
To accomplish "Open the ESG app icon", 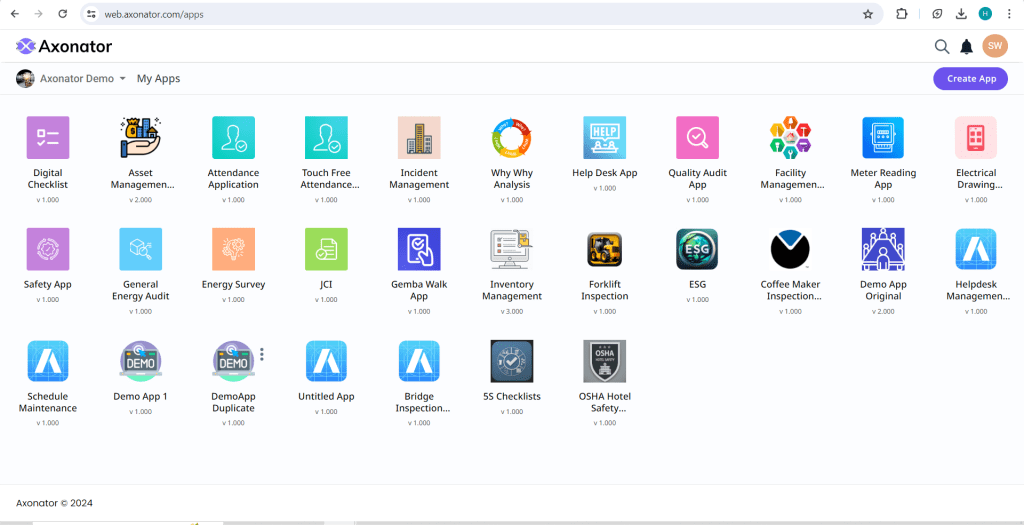I will [x=697, y=250].
